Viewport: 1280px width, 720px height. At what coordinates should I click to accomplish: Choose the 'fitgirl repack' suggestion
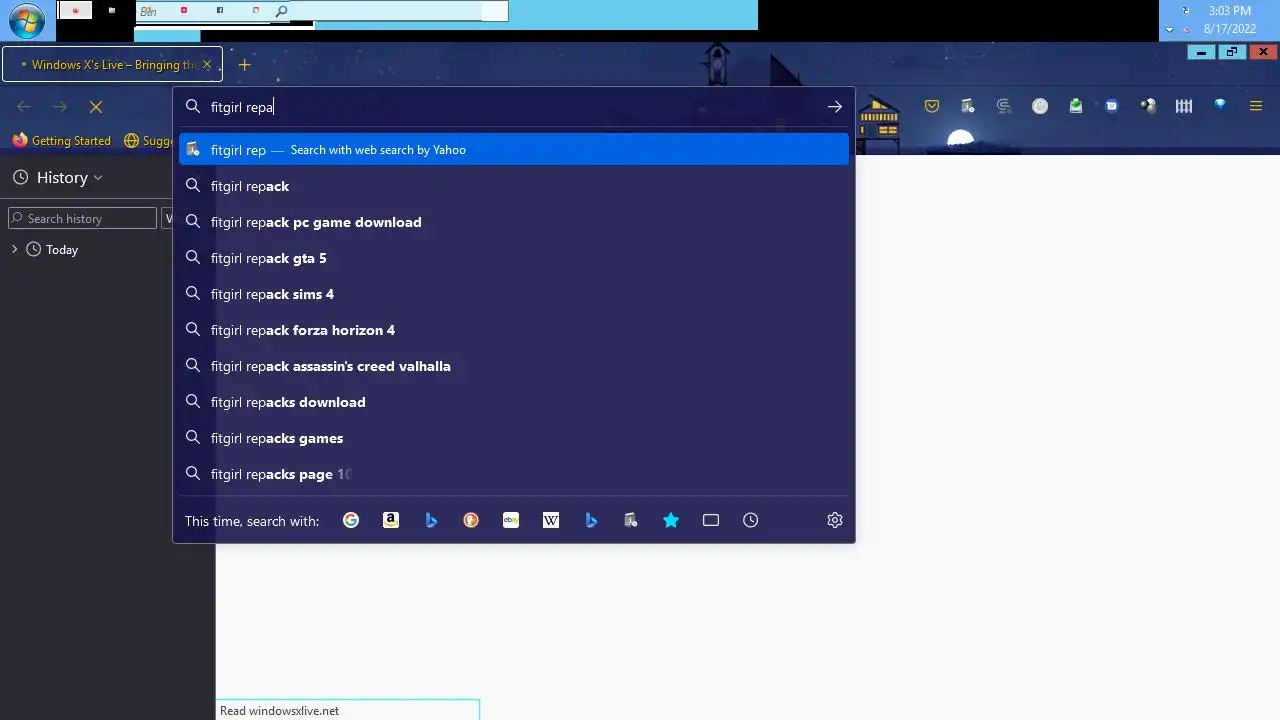(x=514, y=186)
